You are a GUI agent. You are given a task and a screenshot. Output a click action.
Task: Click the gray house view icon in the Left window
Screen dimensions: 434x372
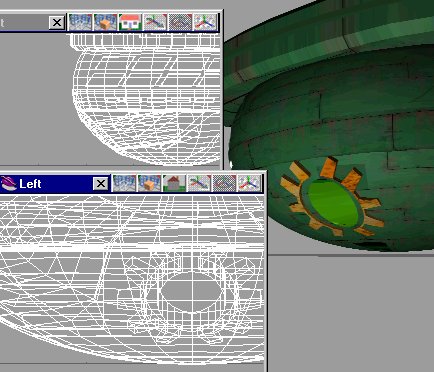click(x=174, y=183)
